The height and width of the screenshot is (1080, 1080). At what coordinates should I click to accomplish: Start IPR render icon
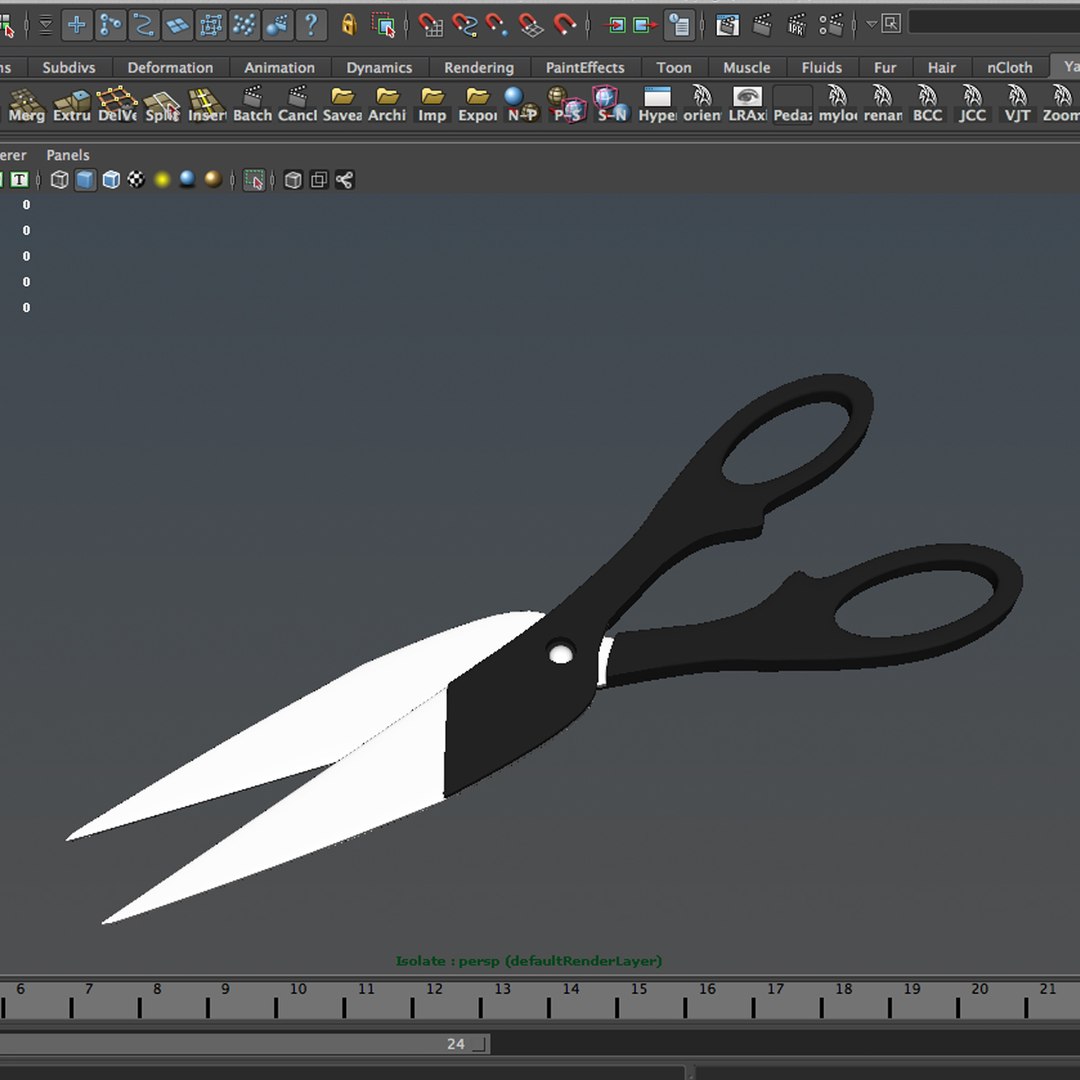tap(796, 25)
